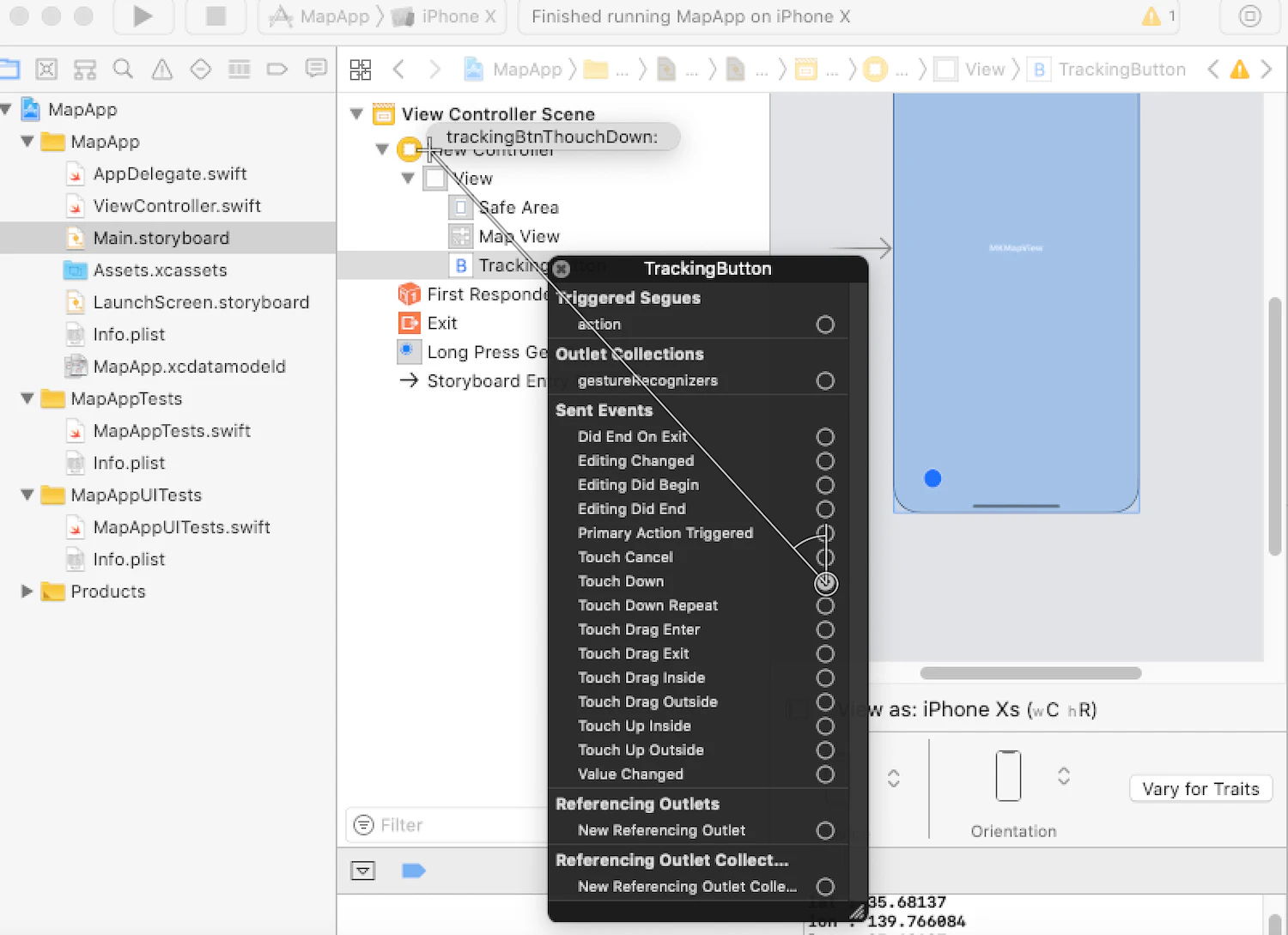Screen dimensions: 1288x935
Task: Click the outline Filter field
Action: pos(447,825)
